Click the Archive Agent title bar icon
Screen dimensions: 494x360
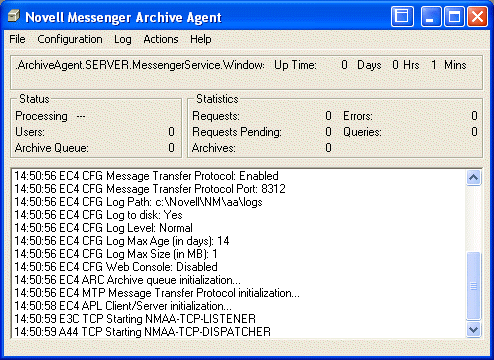(14, 16)
